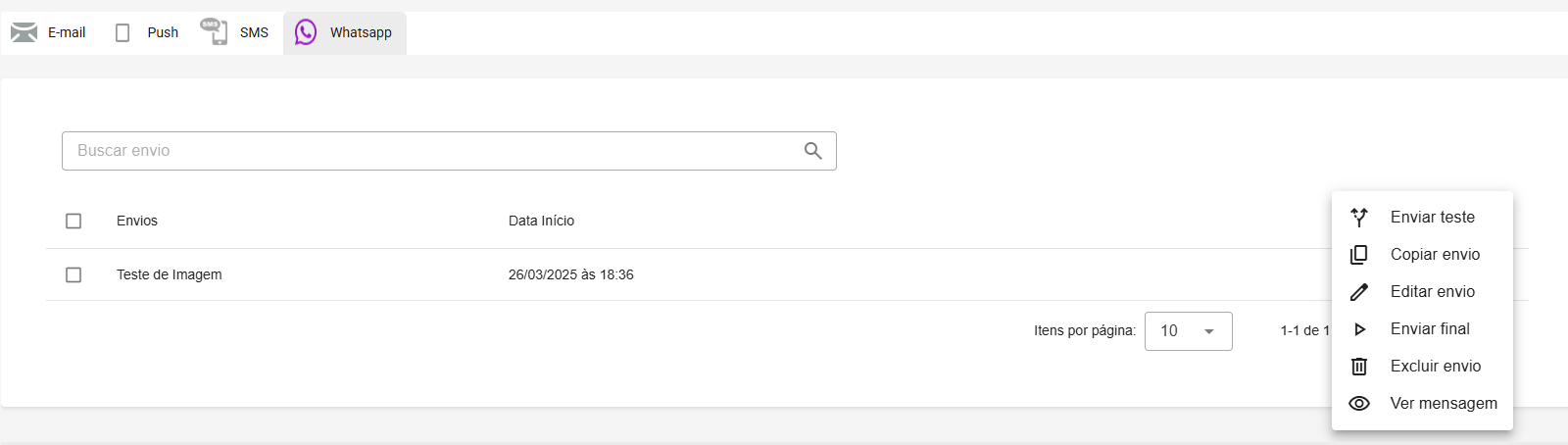Check the Teste de Imagem row checkbox

73,275
